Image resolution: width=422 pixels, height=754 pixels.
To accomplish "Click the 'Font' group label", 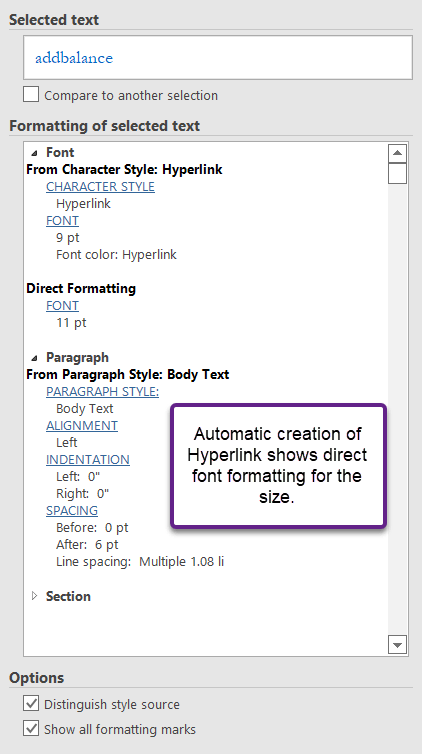I will click(60, 152).
